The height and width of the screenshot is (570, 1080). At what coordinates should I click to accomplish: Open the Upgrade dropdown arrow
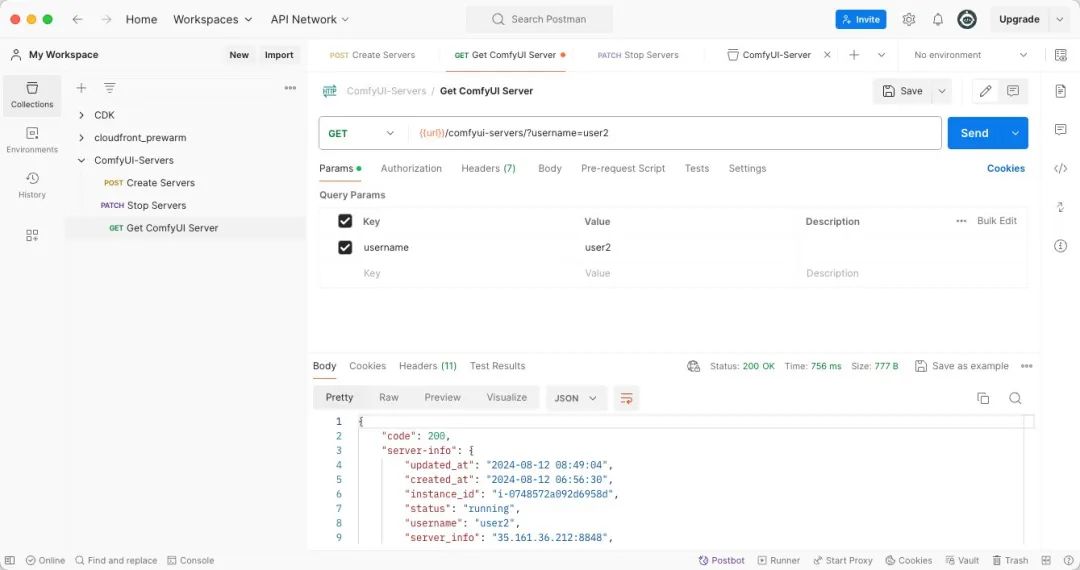click(x=1059, y=19)
